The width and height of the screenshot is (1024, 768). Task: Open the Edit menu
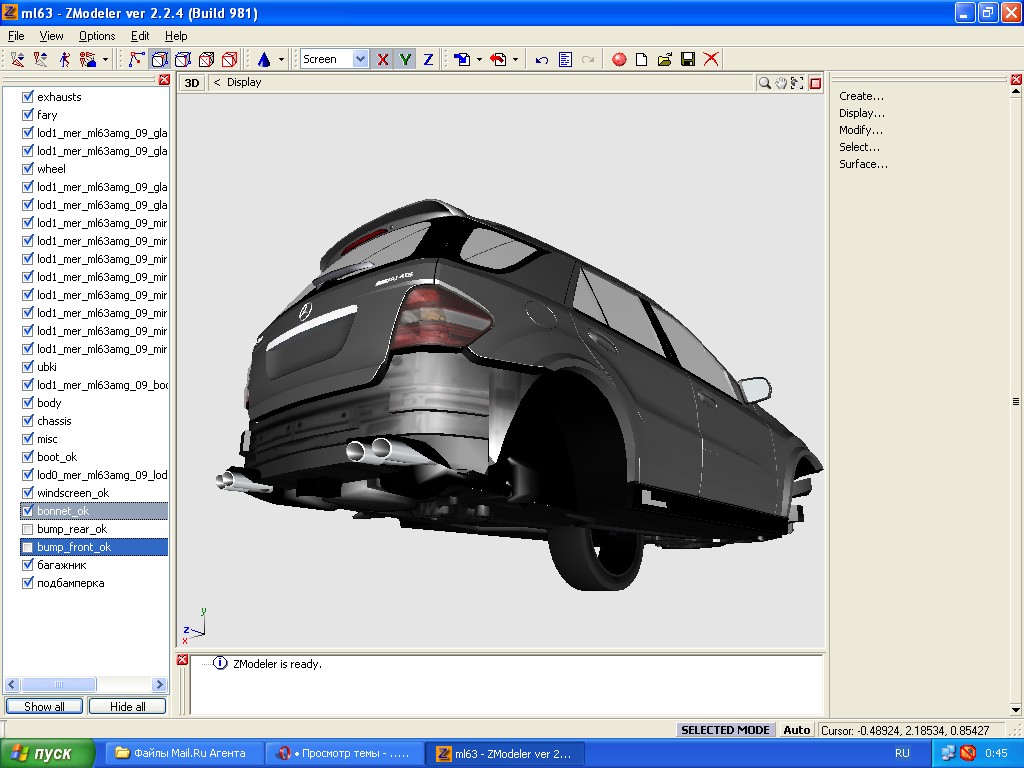(140, 36)
